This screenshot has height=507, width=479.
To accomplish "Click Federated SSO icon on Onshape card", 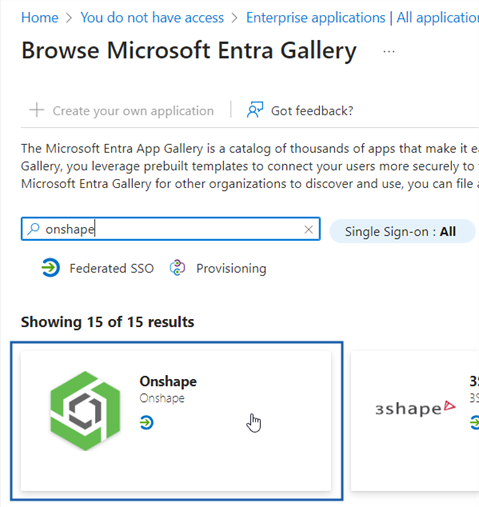I will pos(146,423).
